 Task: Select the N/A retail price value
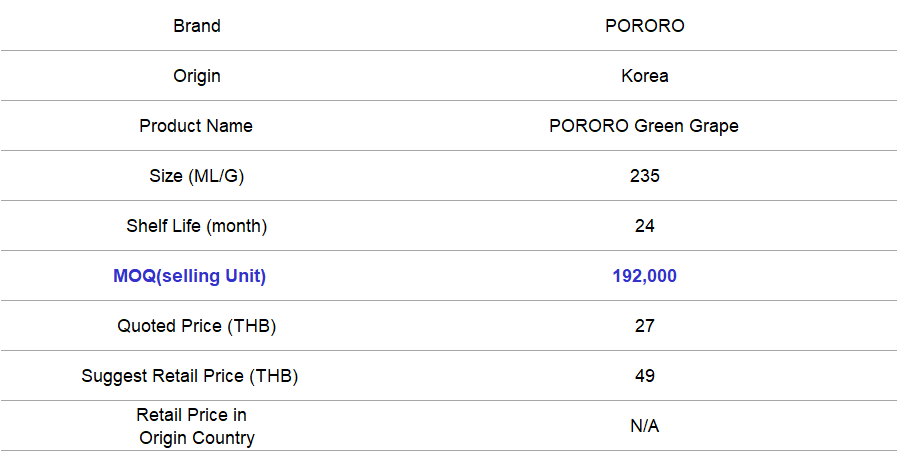tap(645, 426)
